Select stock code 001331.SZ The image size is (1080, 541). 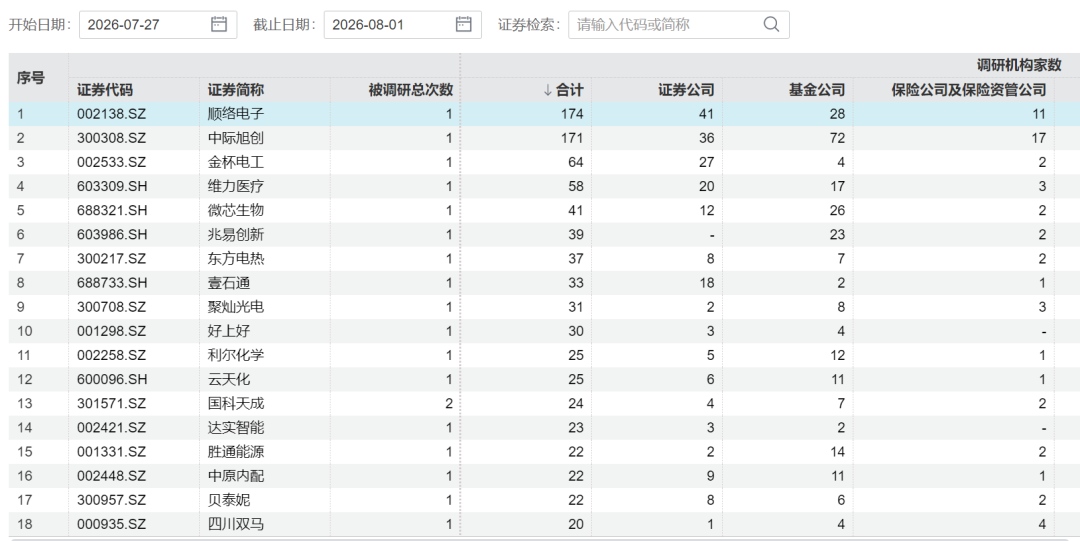tap(112, 452)
